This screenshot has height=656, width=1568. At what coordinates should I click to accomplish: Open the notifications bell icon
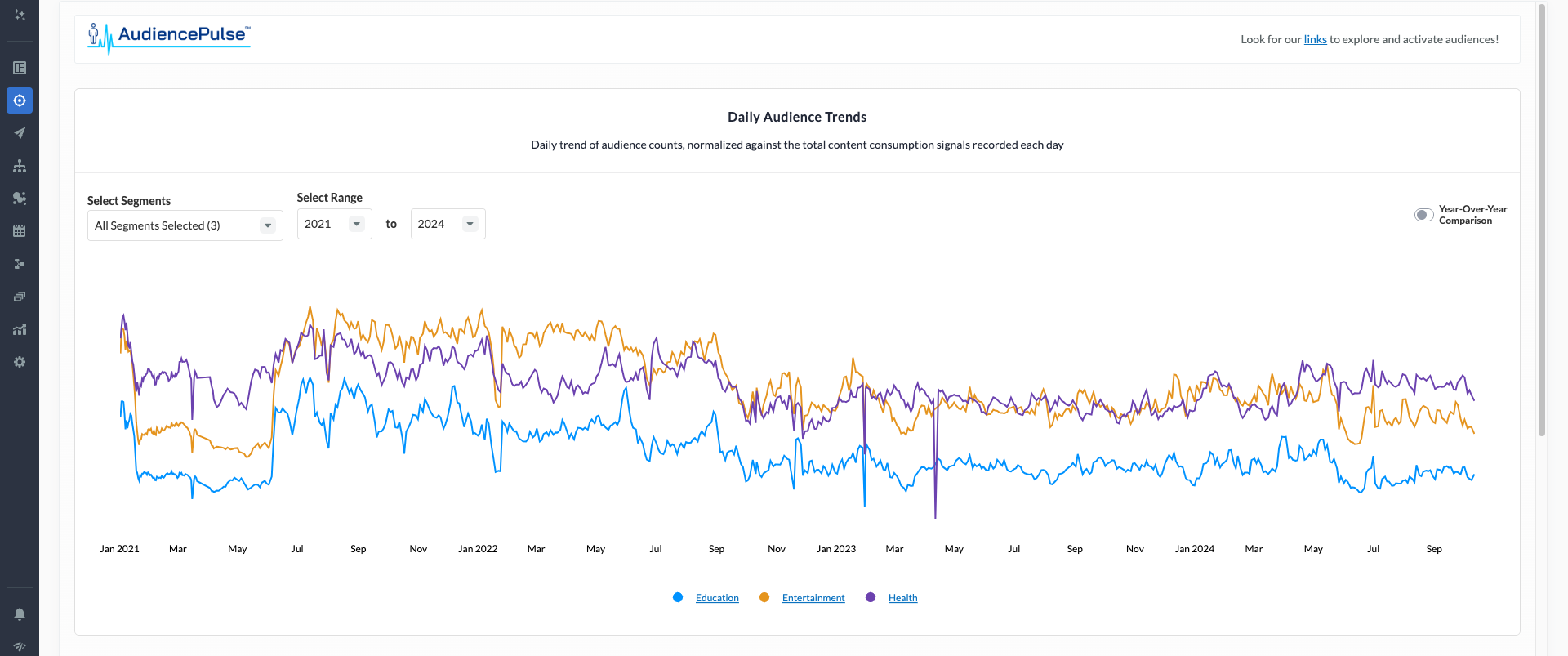[x=20, y=614]
